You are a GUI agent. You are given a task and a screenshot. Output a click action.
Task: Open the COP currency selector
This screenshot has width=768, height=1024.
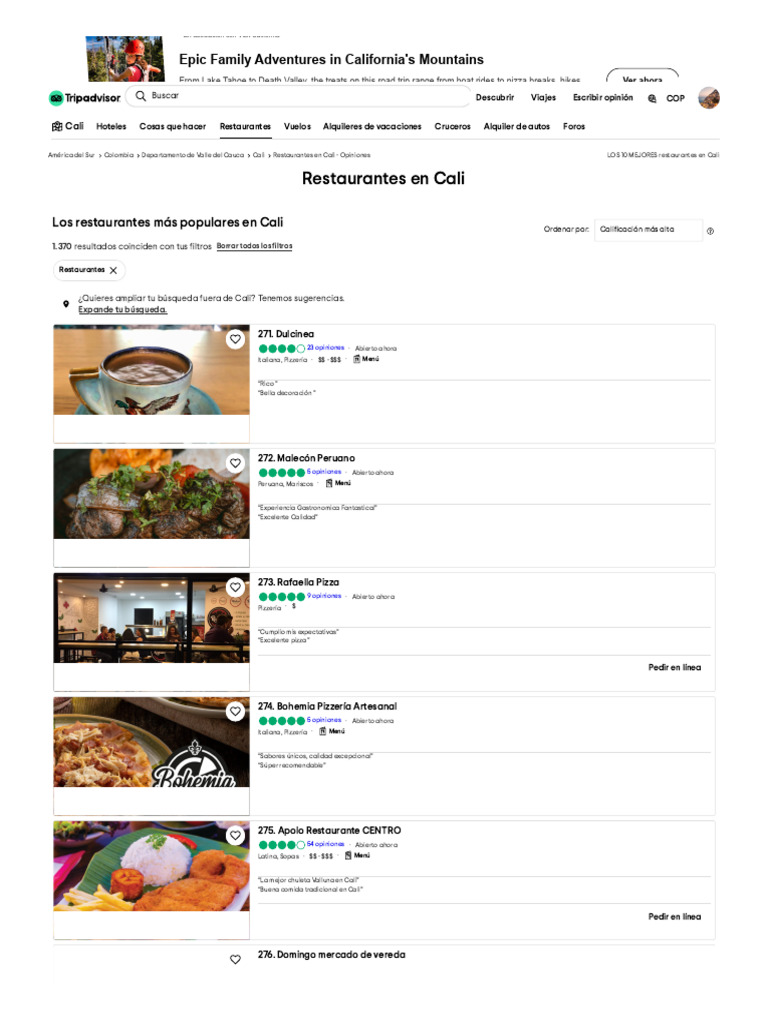pyautogui.click(x=675, y=99)
